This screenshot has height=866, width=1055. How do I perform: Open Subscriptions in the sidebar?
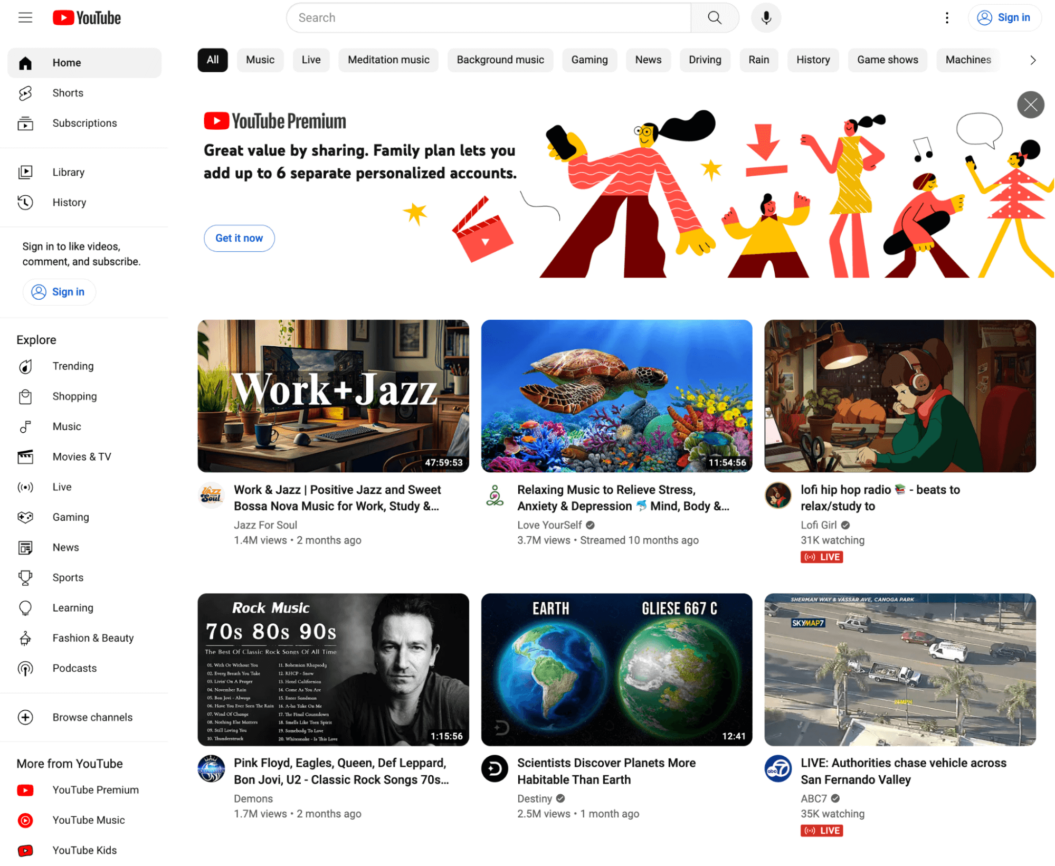84,123
